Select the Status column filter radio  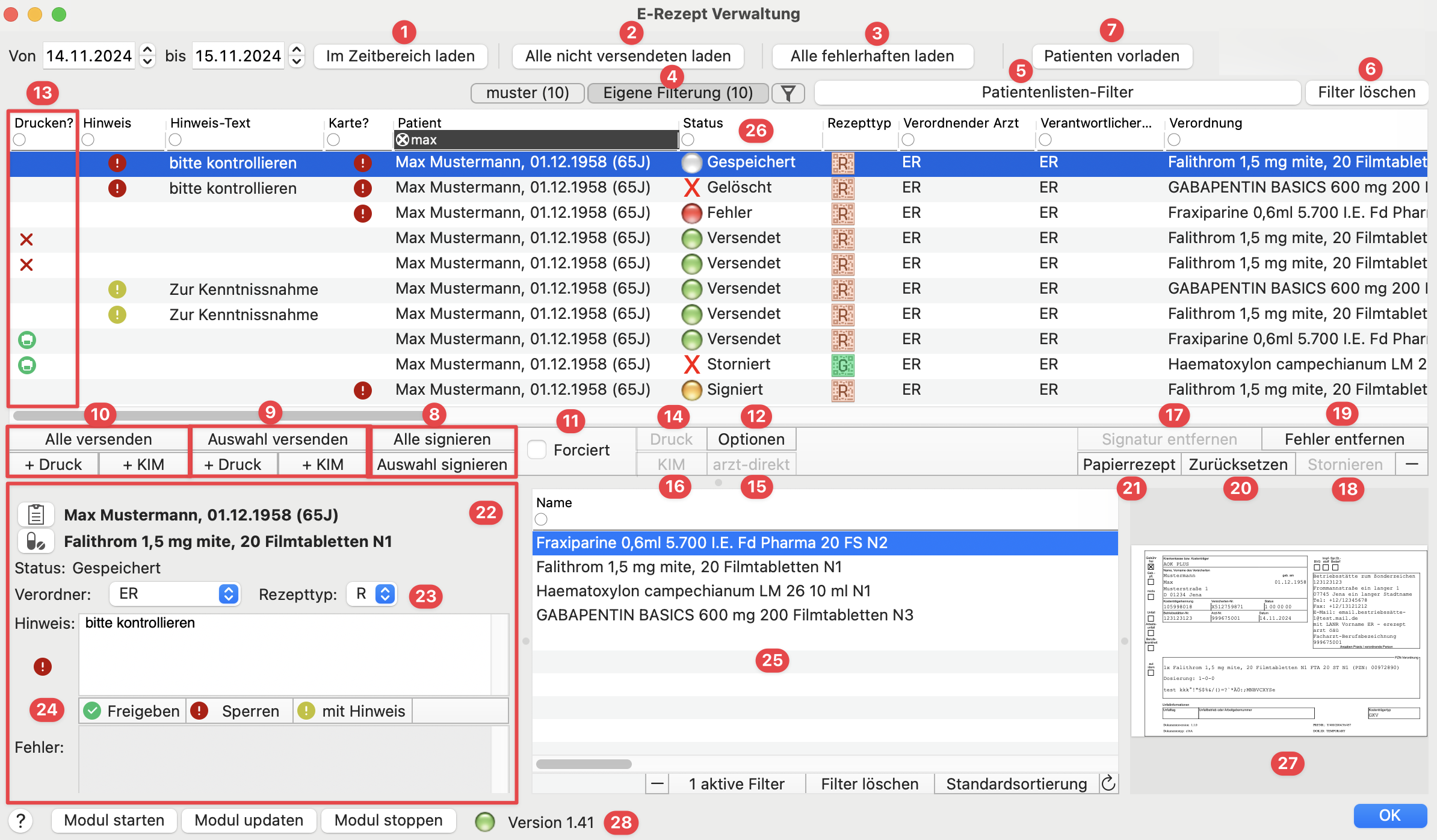click(688, 140)
